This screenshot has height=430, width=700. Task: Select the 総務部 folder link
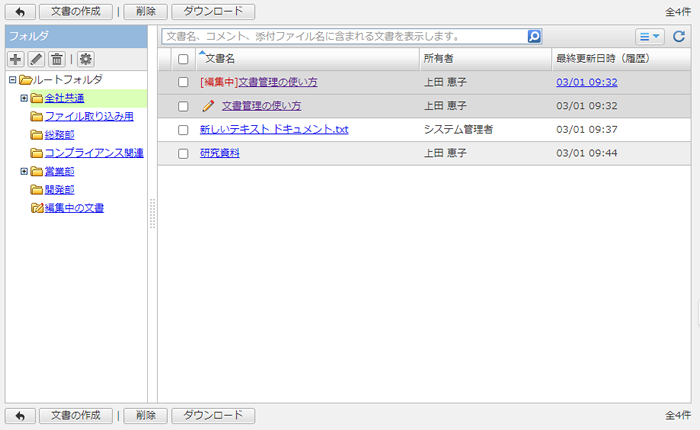pos(59,135)
